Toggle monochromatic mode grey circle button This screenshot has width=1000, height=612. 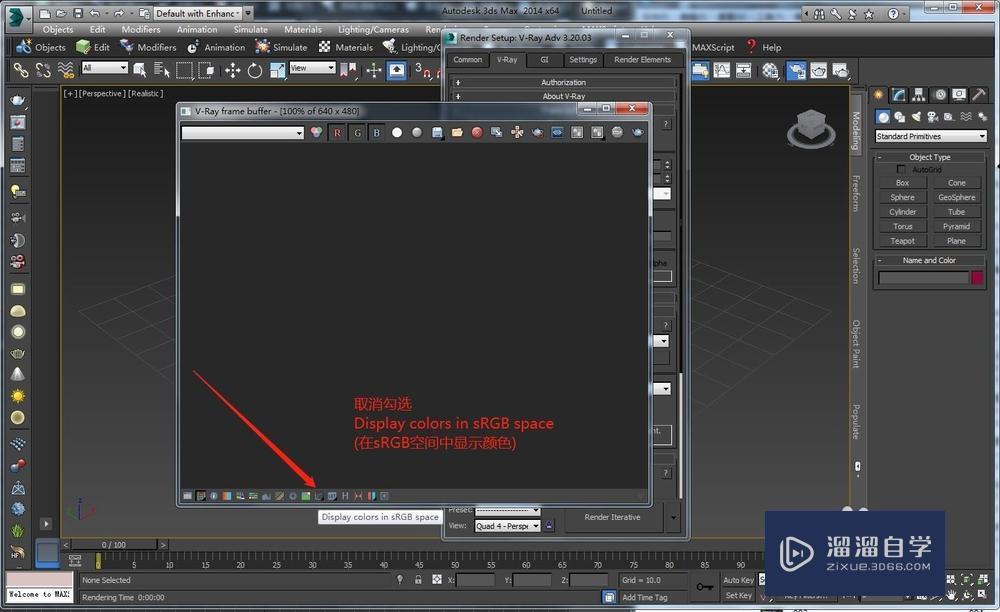[x=416, y=133]
